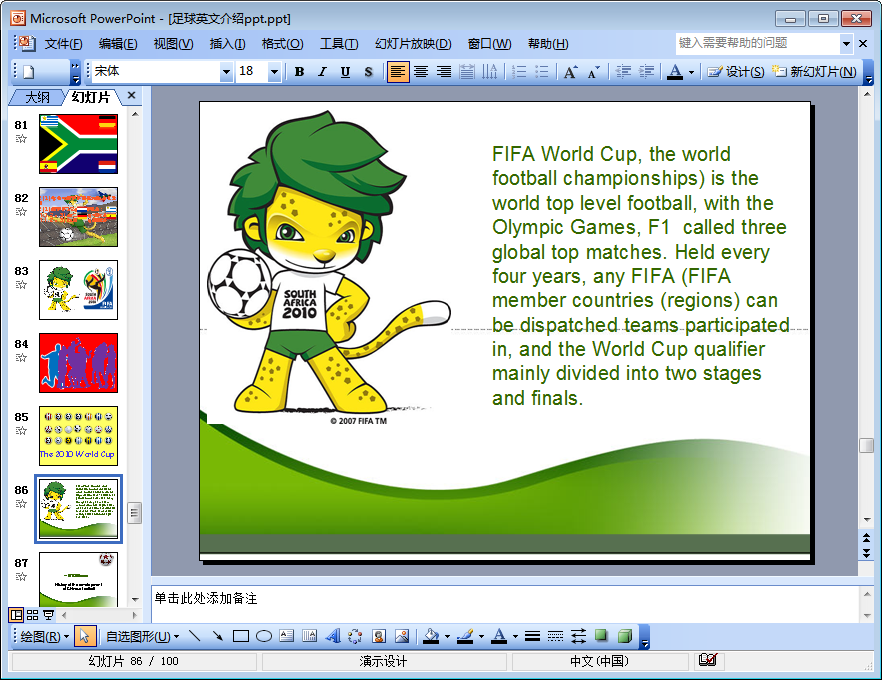Screen dimensions: 882x680
Task: Open the 帮助(H) menu
Action: click(548, 44)
